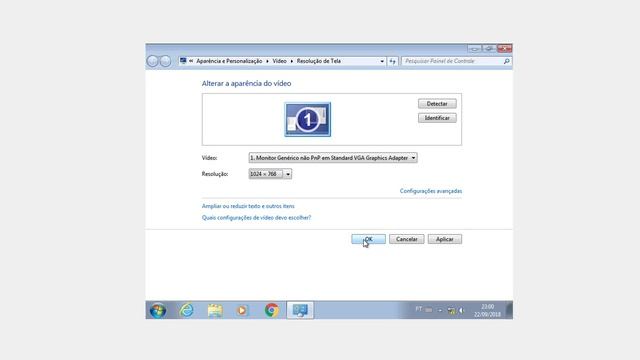Click the Show Desktop strip at taskbar end
The image size is (640, 360).
509,310
